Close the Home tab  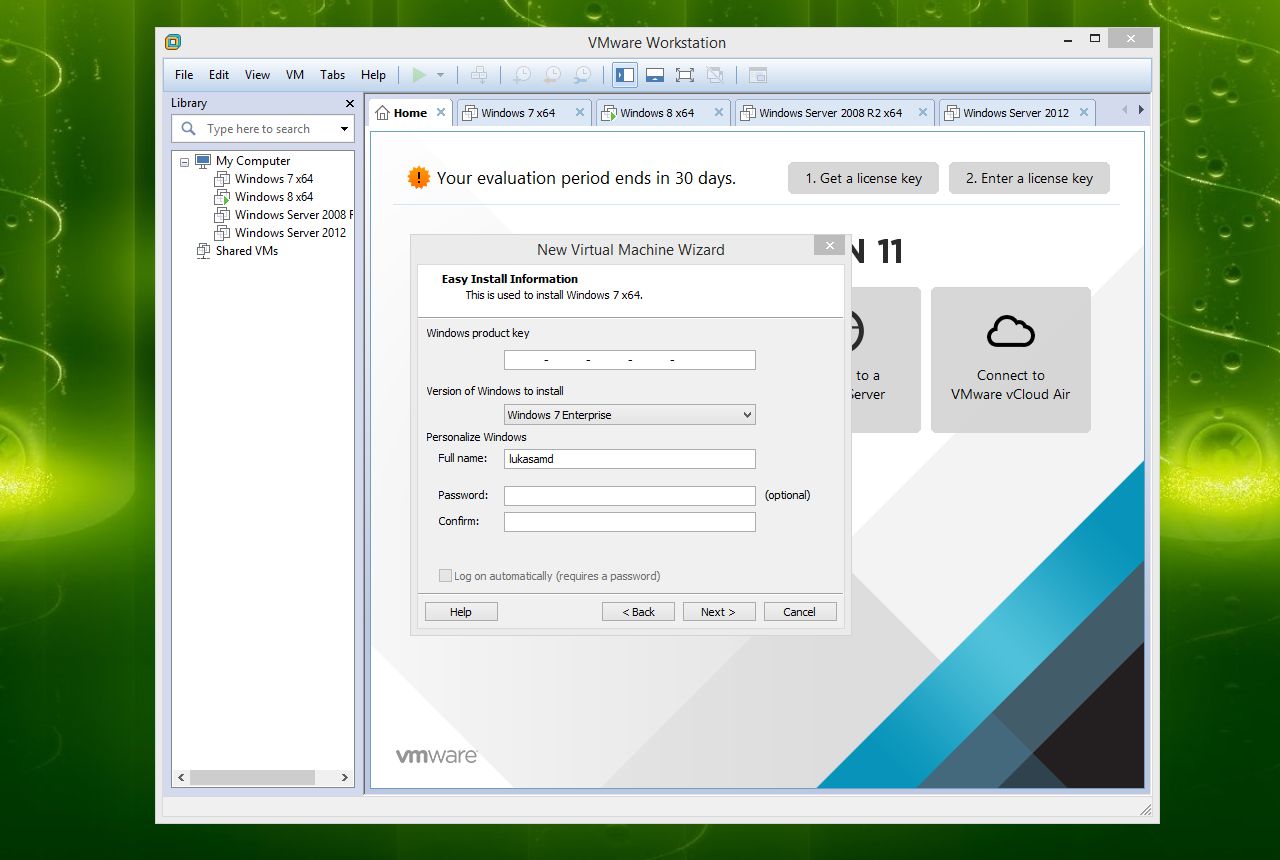coord(441,113)
